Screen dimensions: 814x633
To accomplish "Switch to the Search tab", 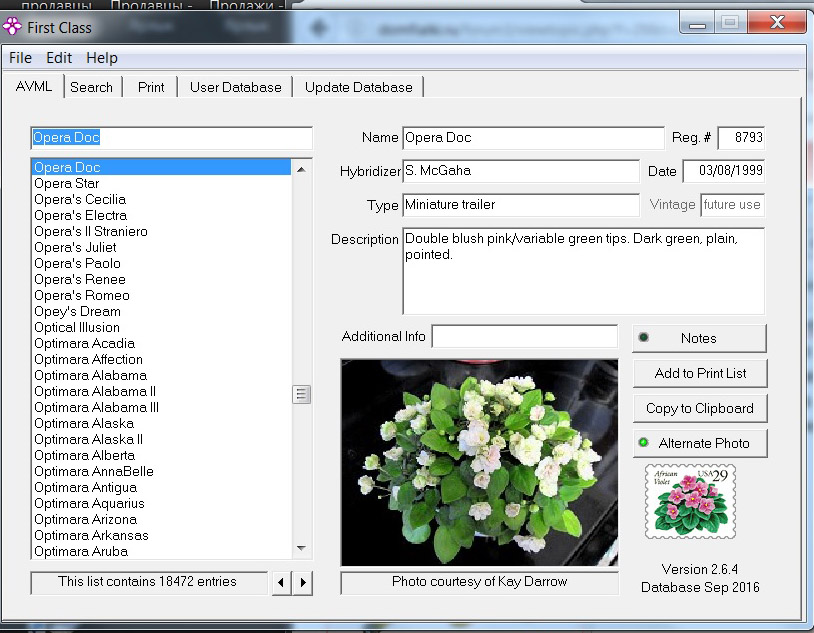I will 91,87.
